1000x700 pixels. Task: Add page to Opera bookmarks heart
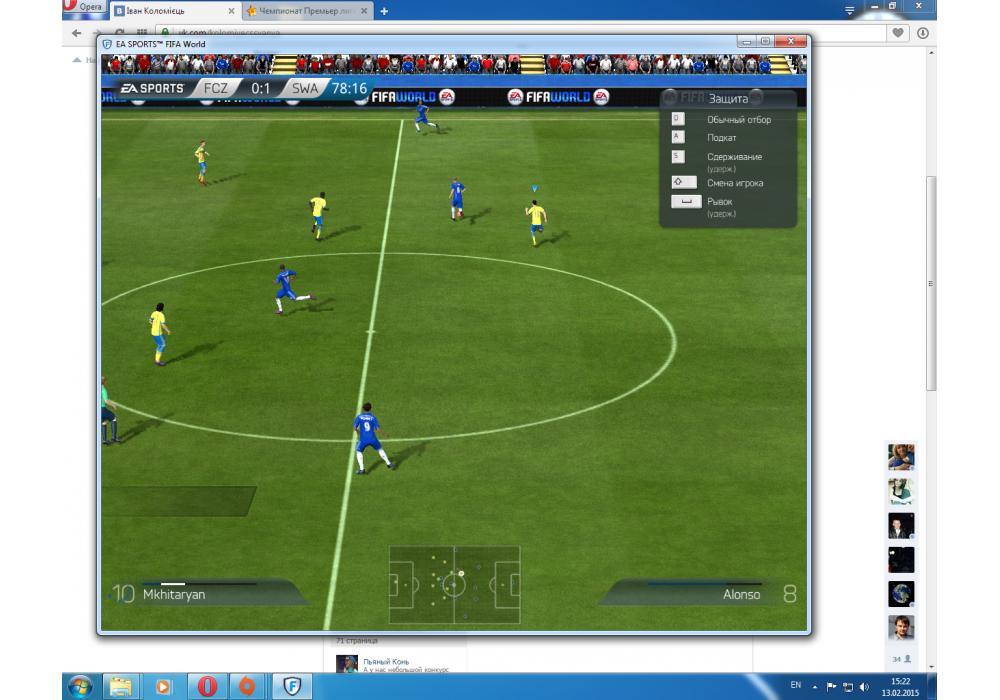(x=897, y=33)
